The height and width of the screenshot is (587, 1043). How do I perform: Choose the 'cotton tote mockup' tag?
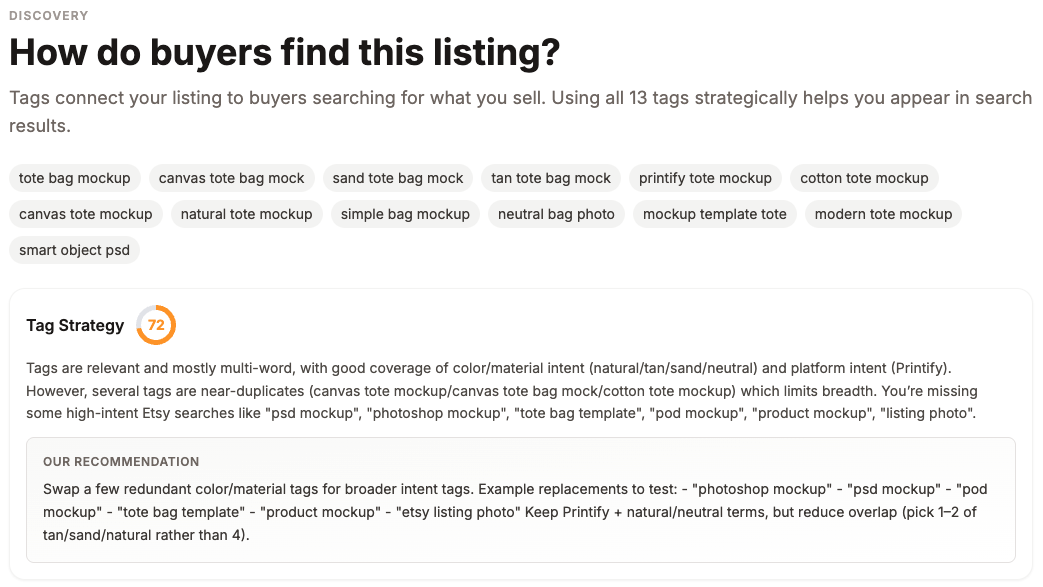click(x=864, y=178)
